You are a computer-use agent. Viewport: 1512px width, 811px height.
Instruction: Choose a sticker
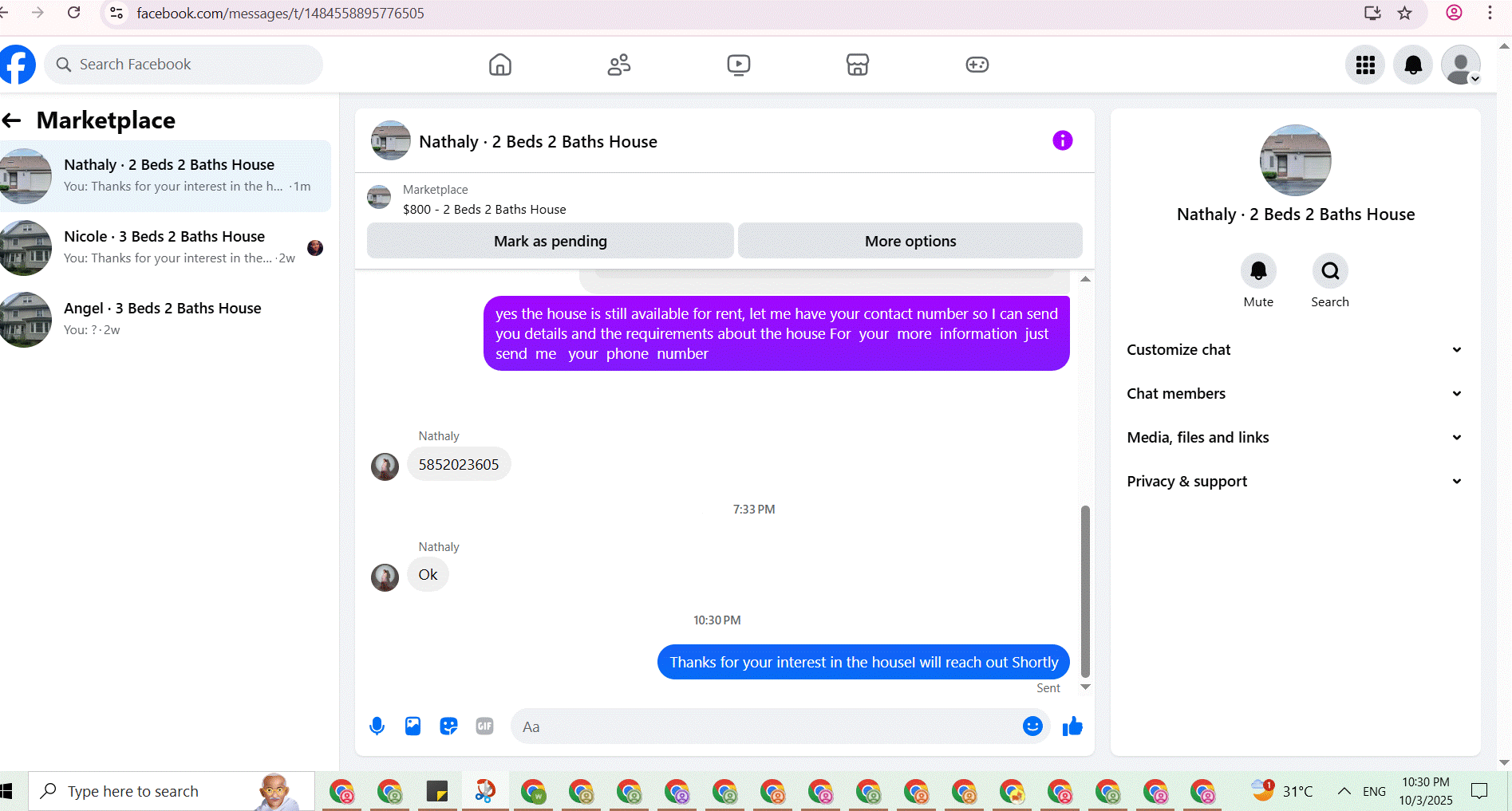click(448, 726)
